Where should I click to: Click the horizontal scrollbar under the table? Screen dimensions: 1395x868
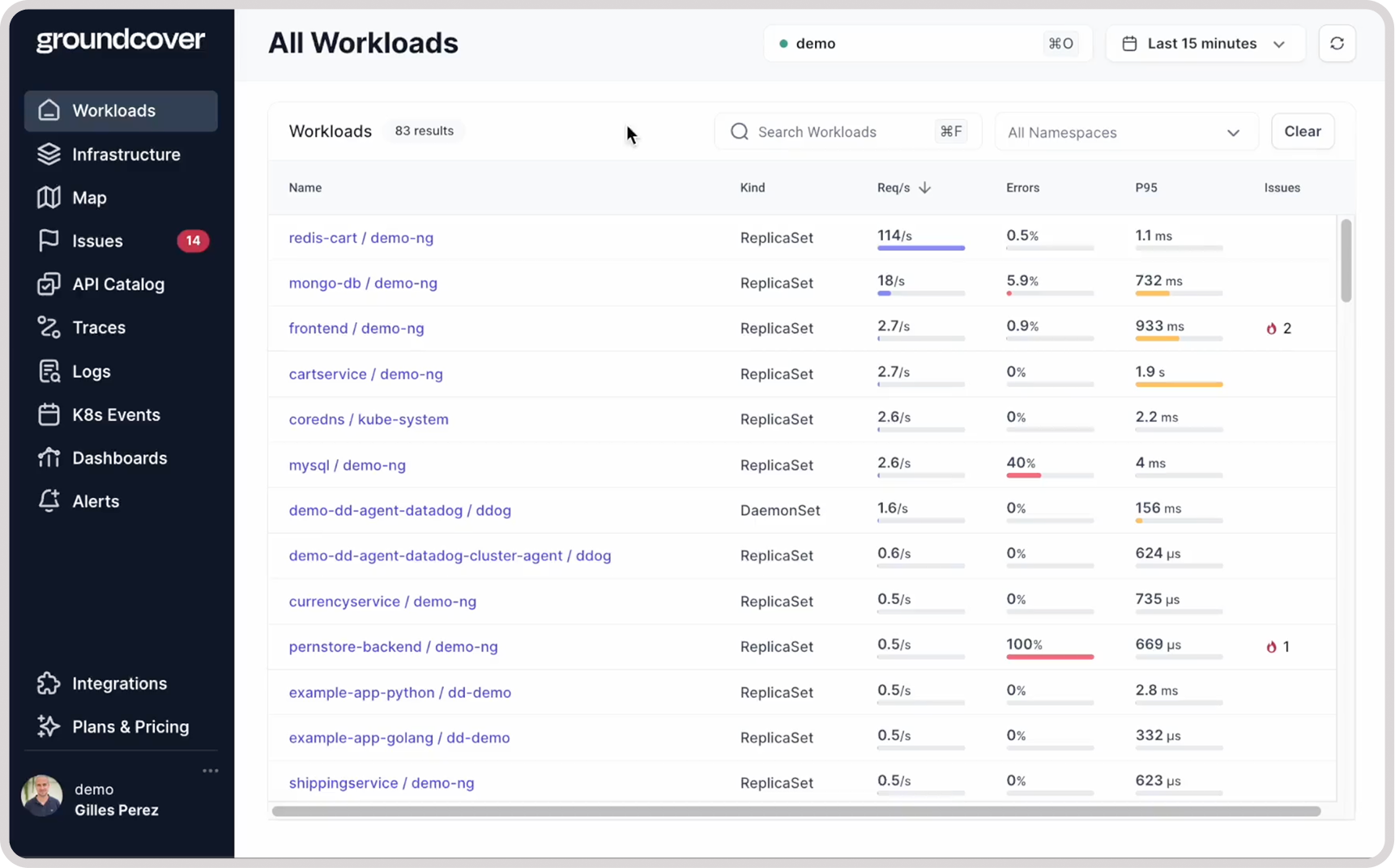(x=796, y=811)
